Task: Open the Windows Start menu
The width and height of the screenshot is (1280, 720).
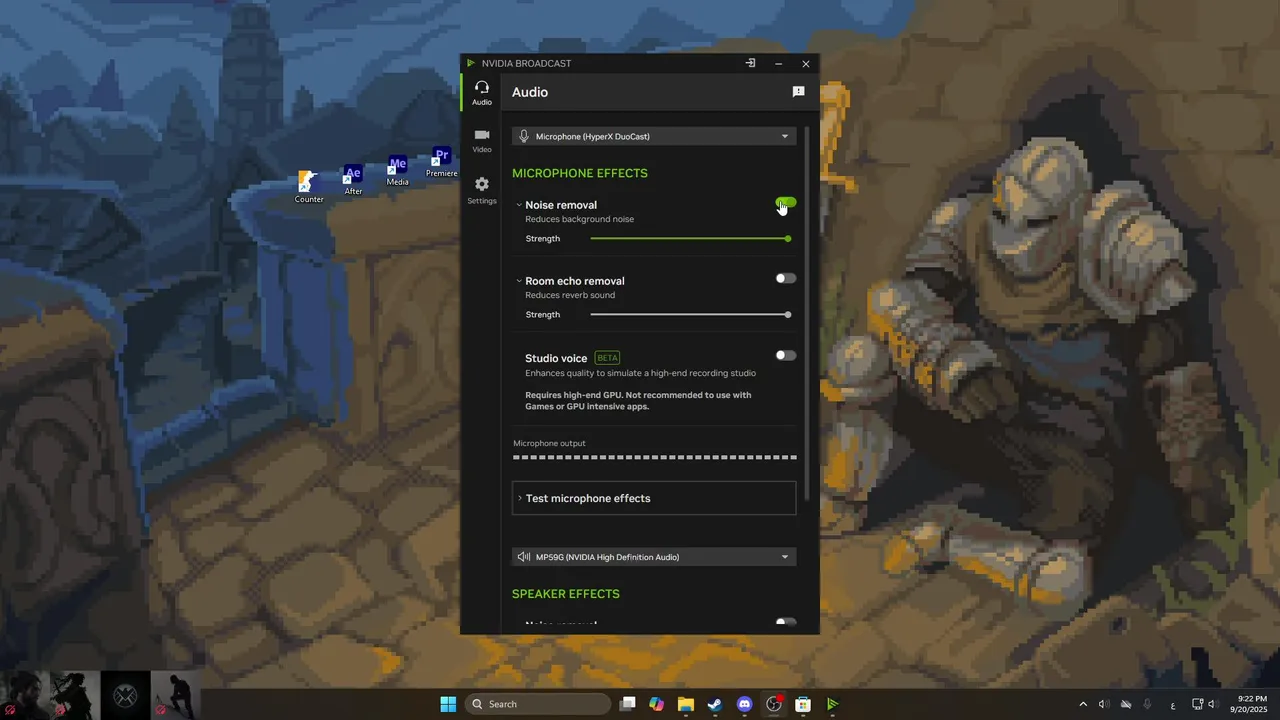Action: tap(448, 704)
